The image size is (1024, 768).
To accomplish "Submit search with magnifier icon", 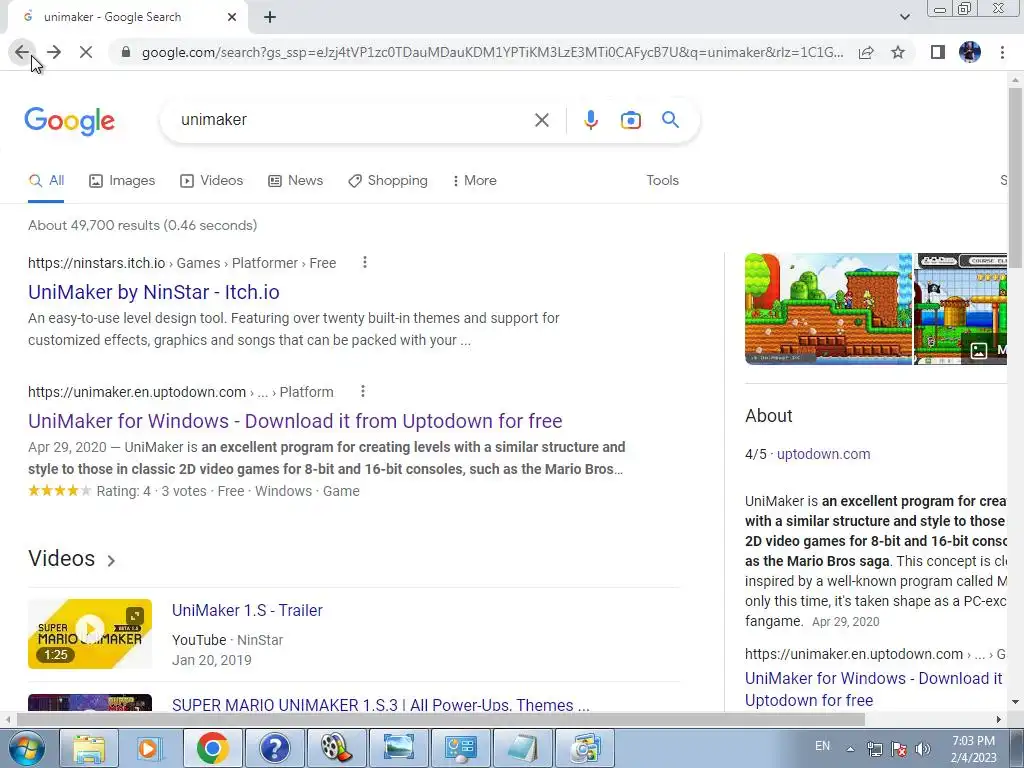I will 670,120.
